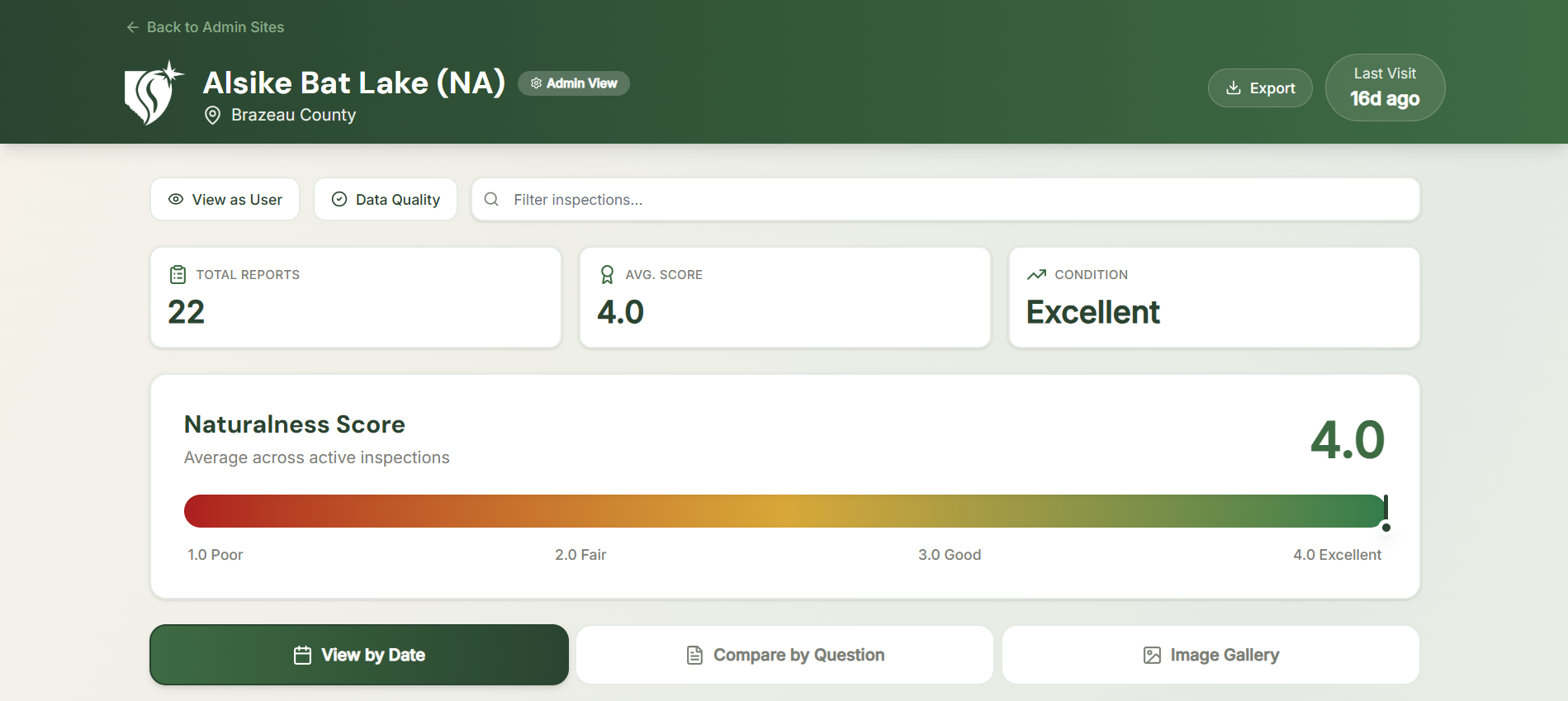Click the gear icon in Admin View badge
The width and height of the screenshot is (1568, 701).
click(x=536, y=83)
